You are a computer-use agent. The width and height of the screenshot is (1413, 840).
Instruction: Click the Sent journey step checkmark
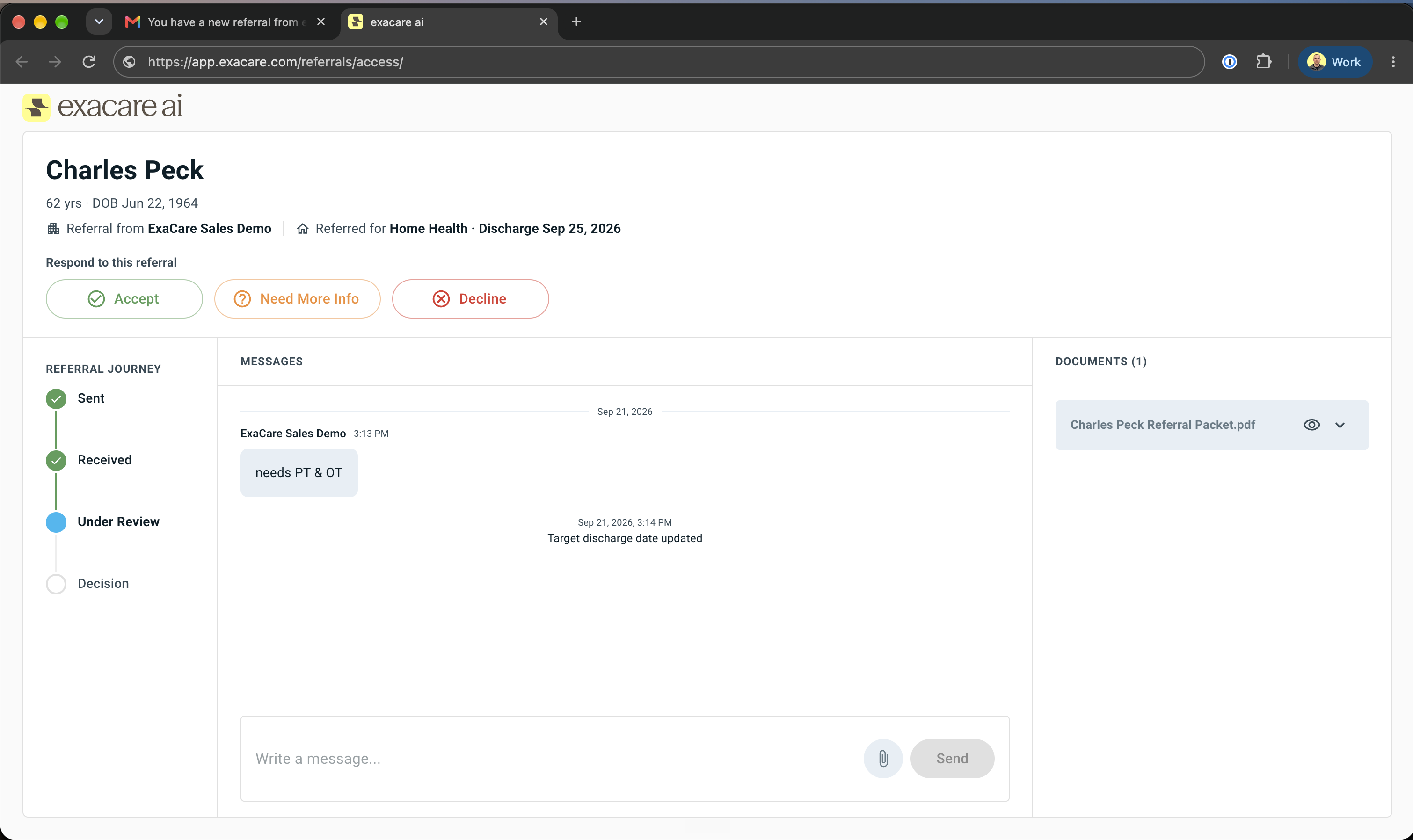[56, 398]
